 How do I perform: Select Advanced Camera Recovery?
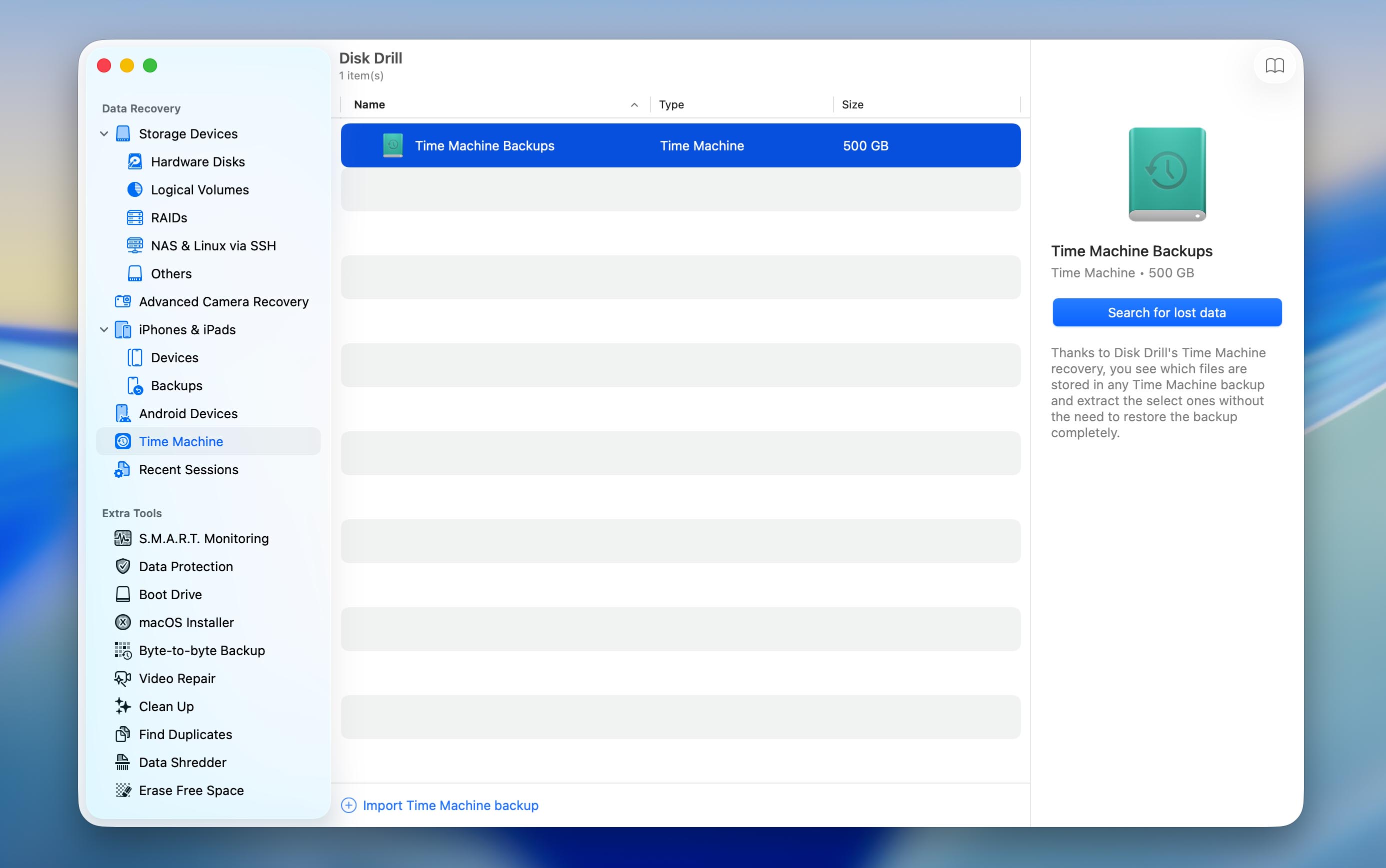click(208, 301)
